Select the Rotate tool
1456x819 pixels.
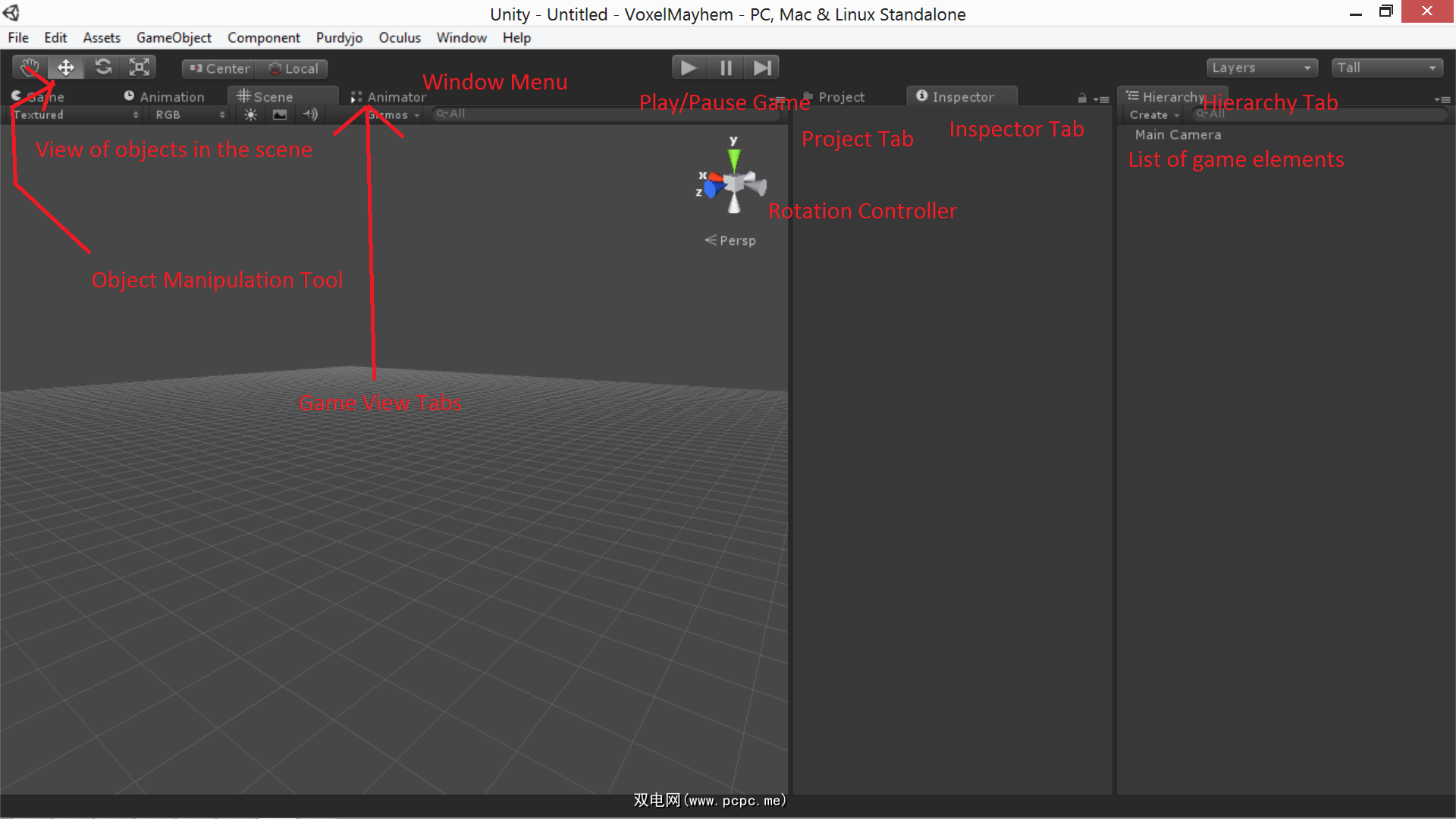click(103, 67)
